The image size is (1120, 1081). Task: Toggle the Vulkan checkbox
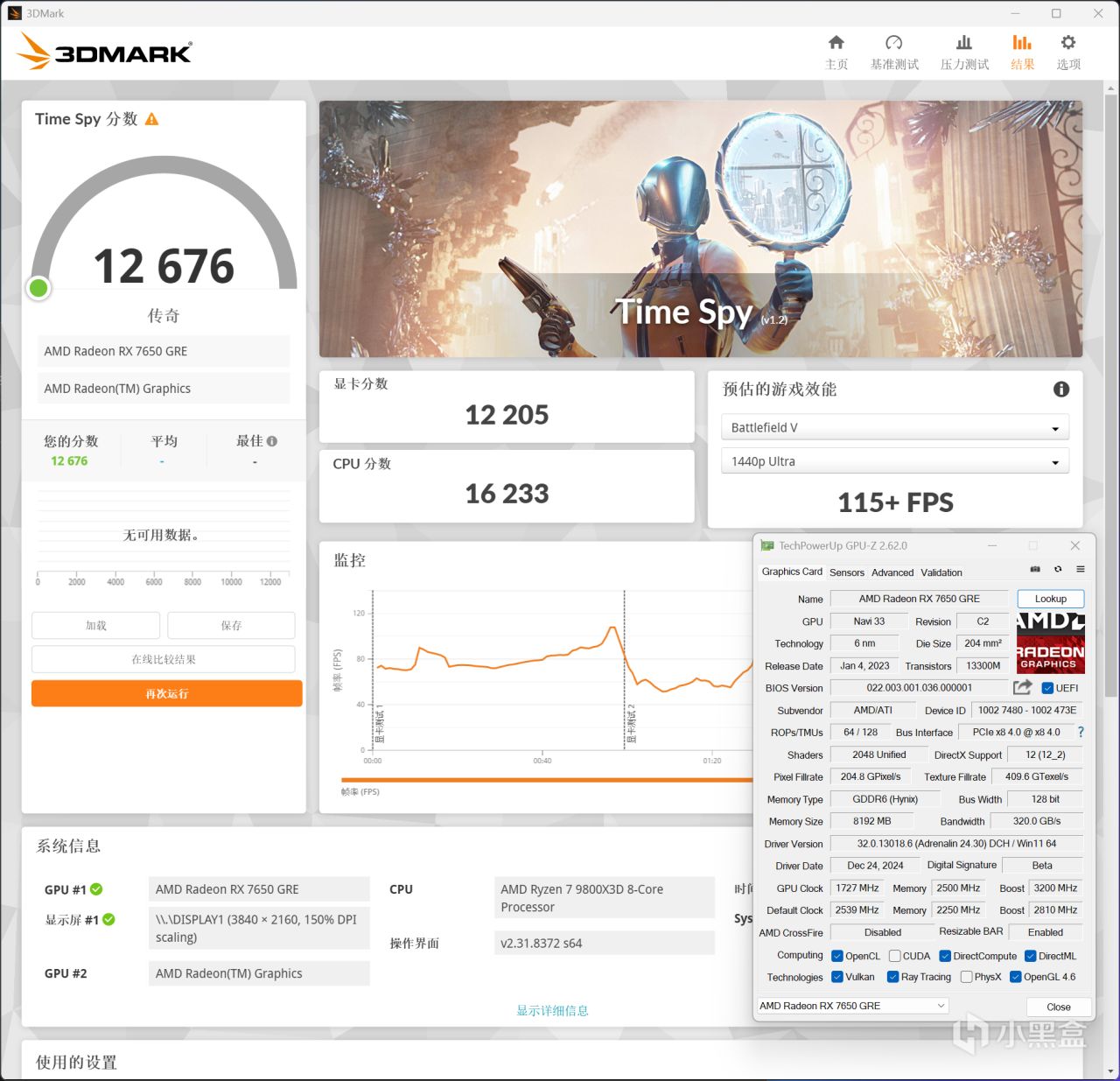(x=837, y=977)
